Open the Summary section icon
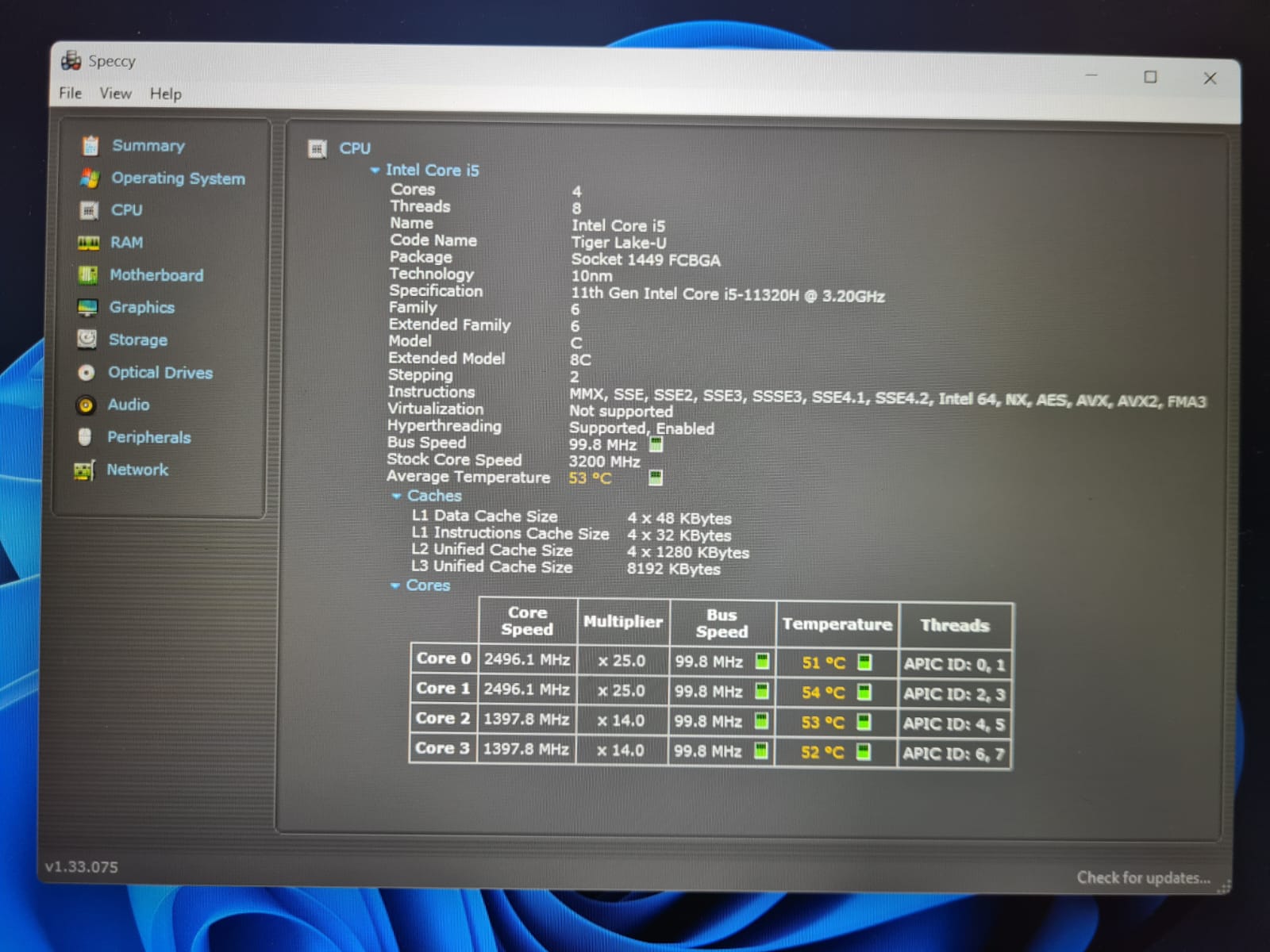Screen dimensions: 1270x952 (90, 145)
